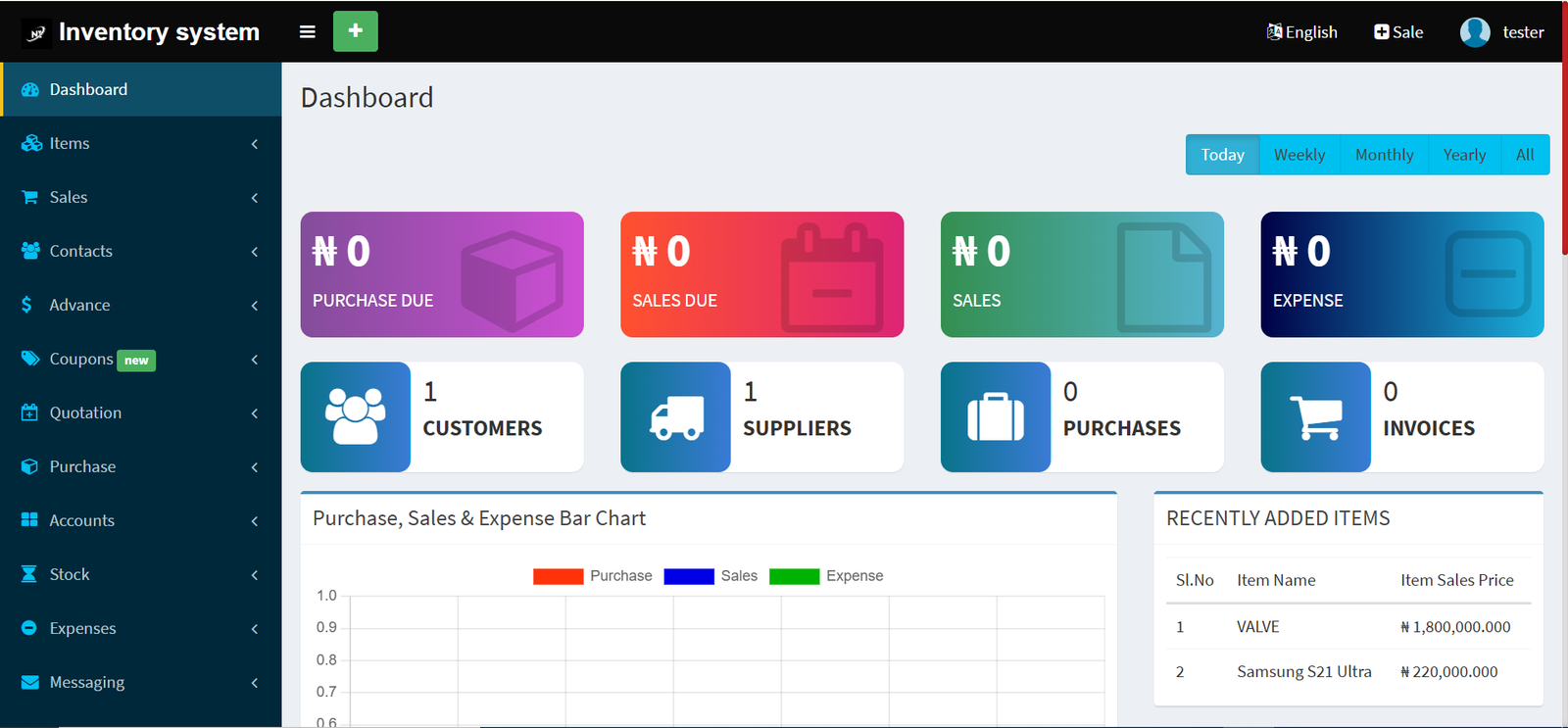Screen dimensions: 1568x728
Task: Click the suppliers truck icon
Action: tap(675, 417)
